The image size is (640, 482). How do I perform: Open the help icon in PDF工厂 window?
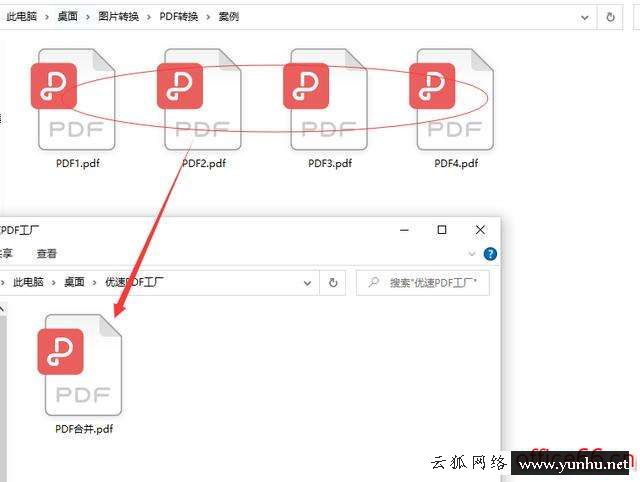490,254
